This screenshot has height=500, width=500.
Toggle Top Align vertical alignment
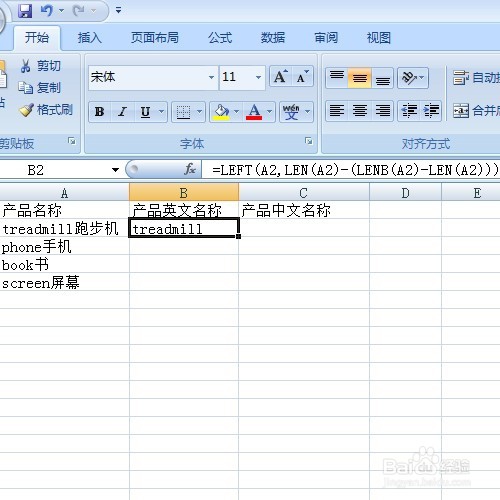point(337,78)
